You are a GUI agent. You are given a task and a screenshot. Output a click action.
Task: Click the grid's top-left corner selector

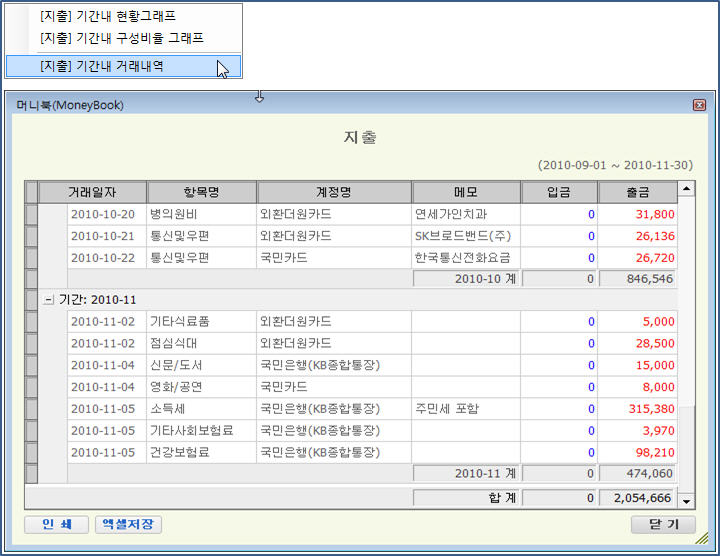pos(31,192)
